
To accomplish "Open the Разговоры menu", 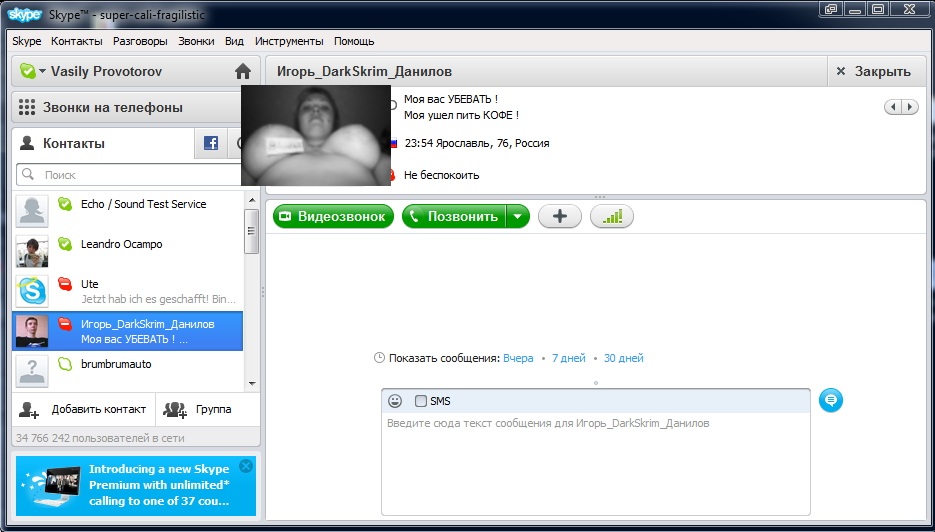I will [140, 41].
